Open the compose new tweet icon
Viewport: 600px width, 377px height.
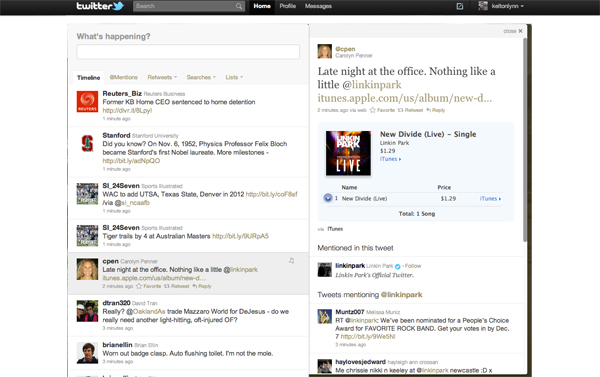coord(460,6)
